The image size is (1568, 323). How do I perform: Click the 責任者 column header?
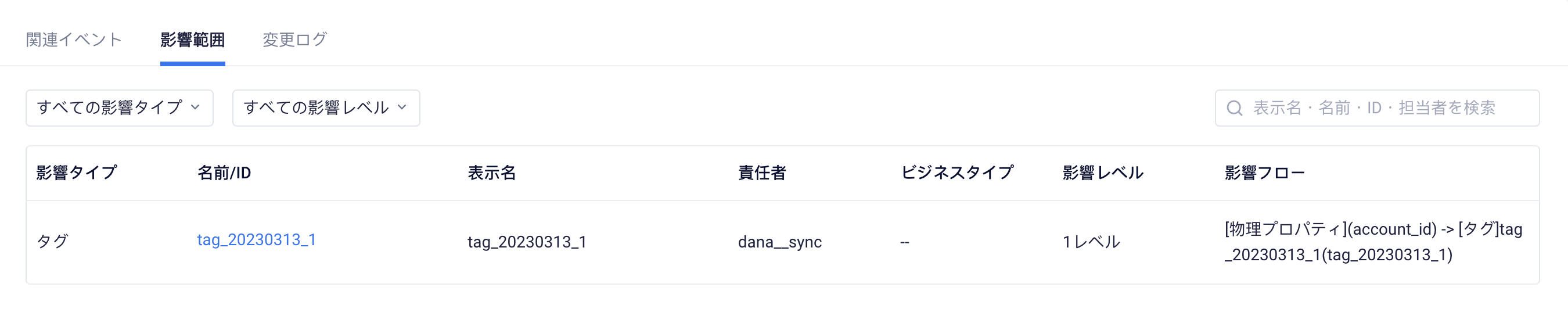[762, 173]
